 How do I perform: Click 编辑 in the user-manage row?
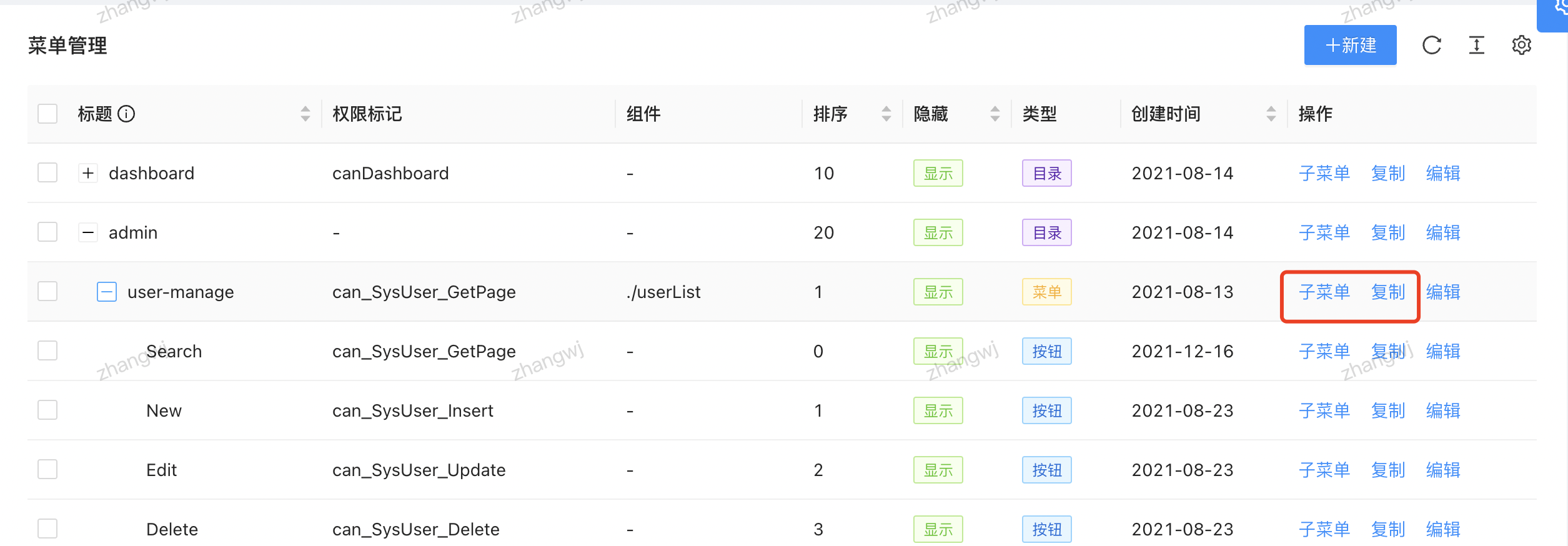click(x=1443, y=292)
